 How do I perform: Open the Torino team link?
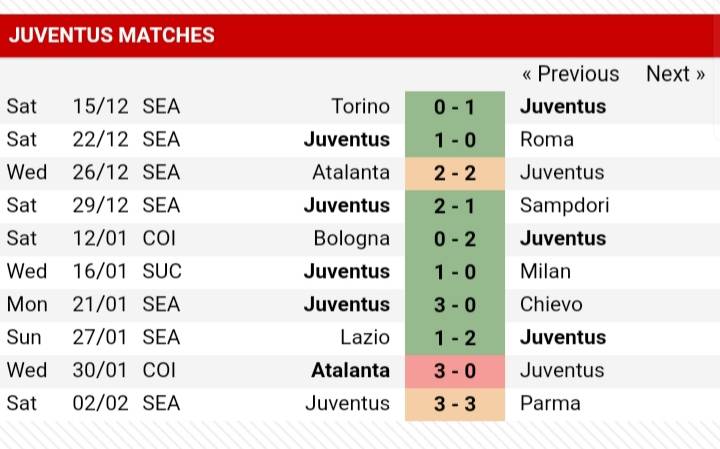coord(360,107)
